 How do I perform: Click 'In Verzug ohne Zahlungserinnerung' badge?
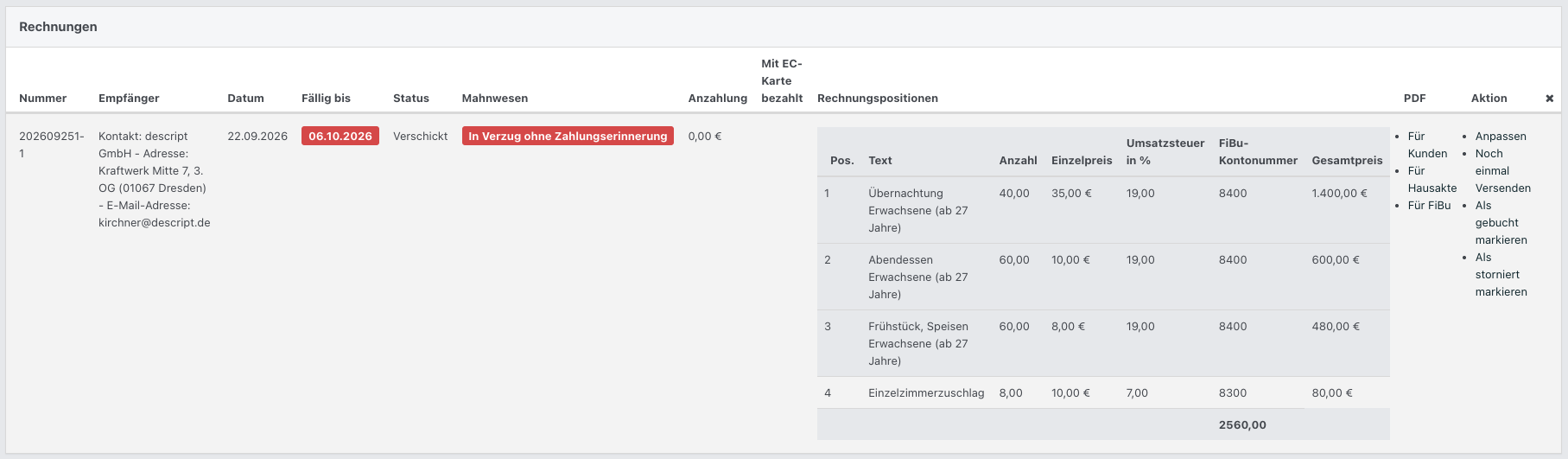[568, 136]
